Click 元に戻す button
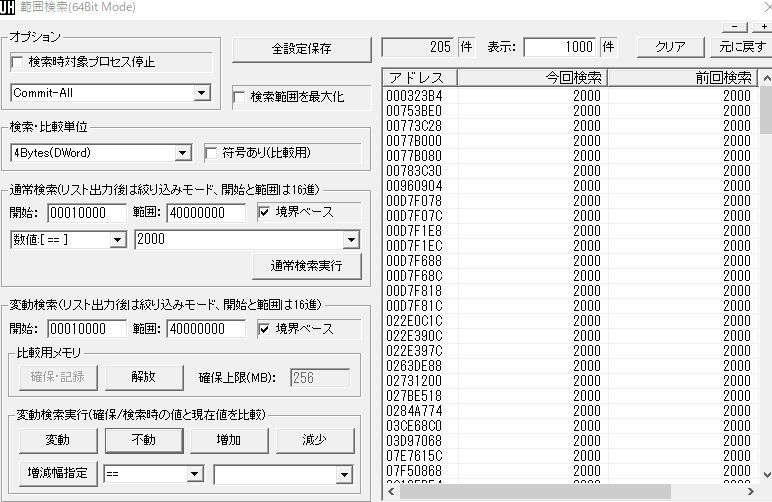Image resolution: width=772 pixels, height=502 pixels. tap(741, 47)
